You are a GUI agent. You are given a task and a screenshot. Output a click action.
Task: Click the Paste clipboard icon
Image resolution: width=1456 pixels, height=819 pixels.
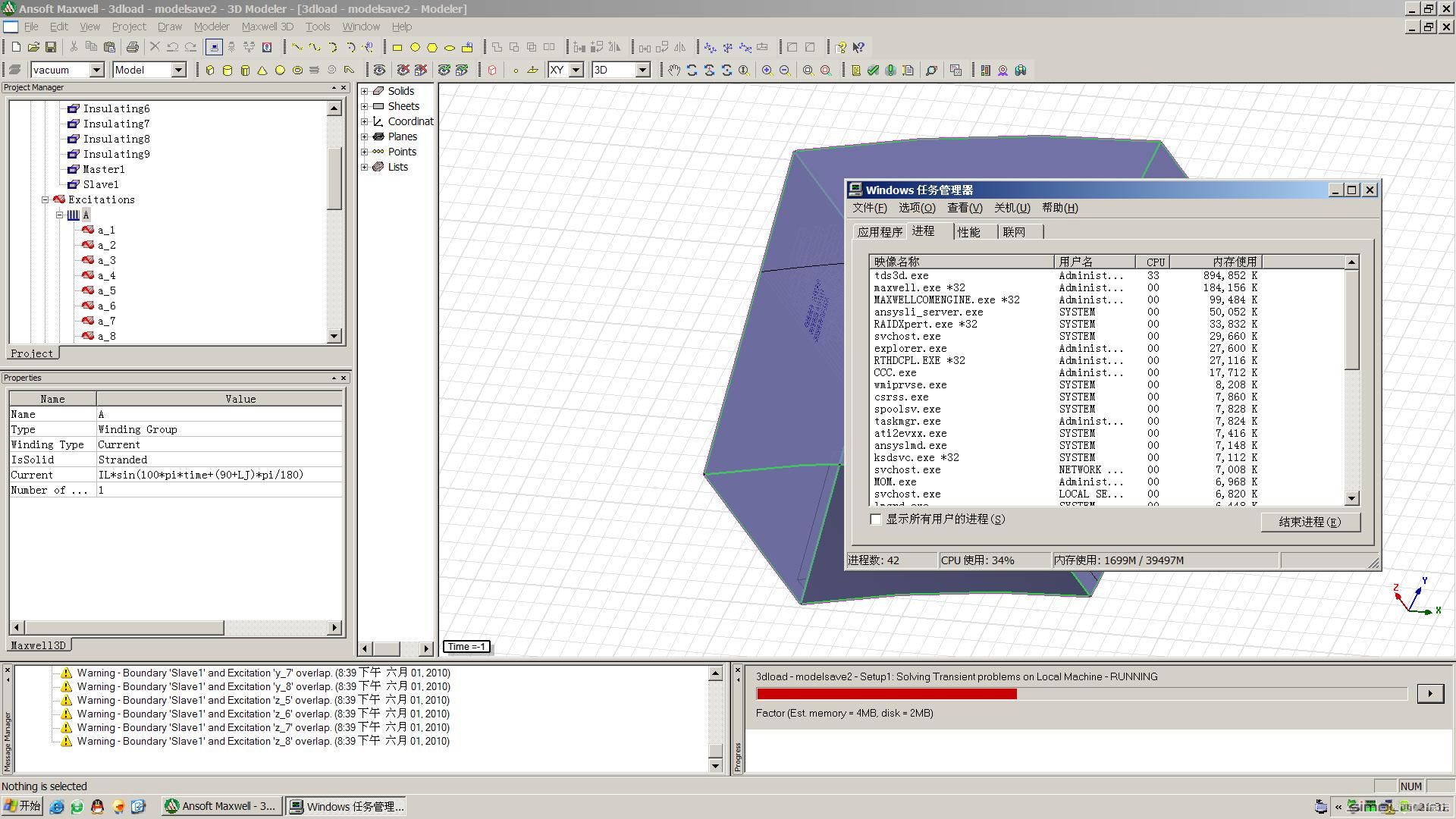[109, 47]
